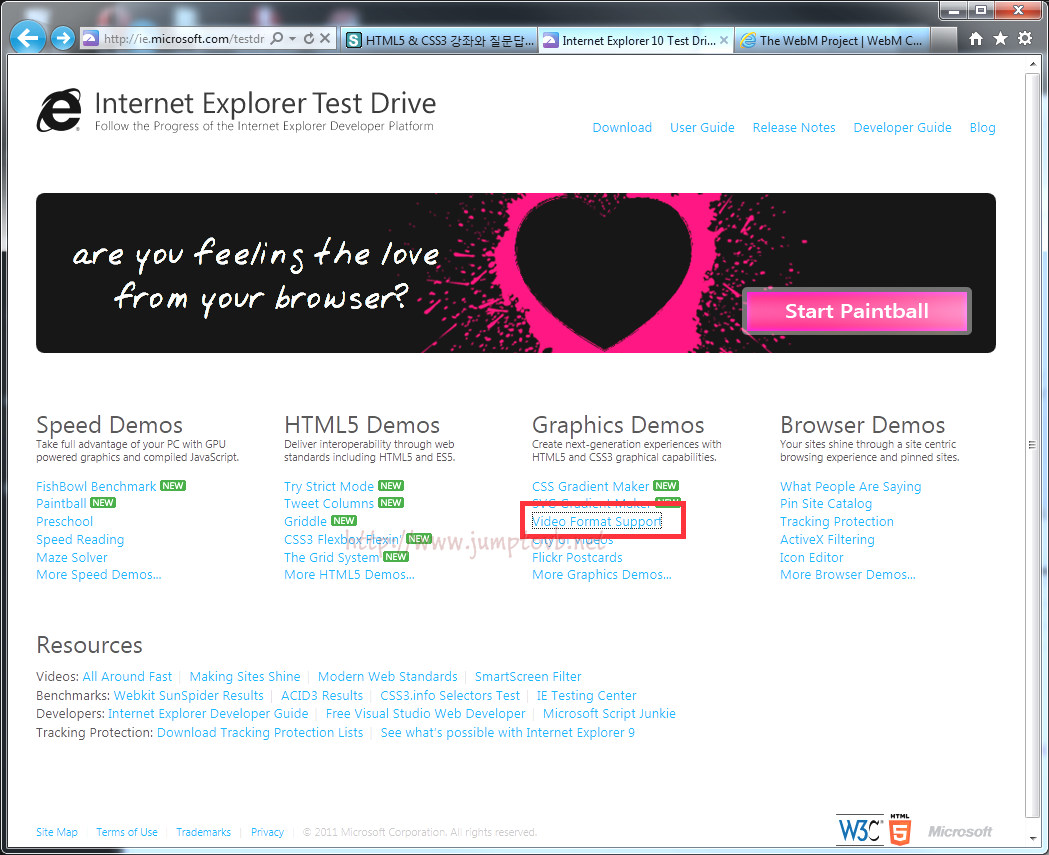Open the Griddle demo link

[305, 521]
